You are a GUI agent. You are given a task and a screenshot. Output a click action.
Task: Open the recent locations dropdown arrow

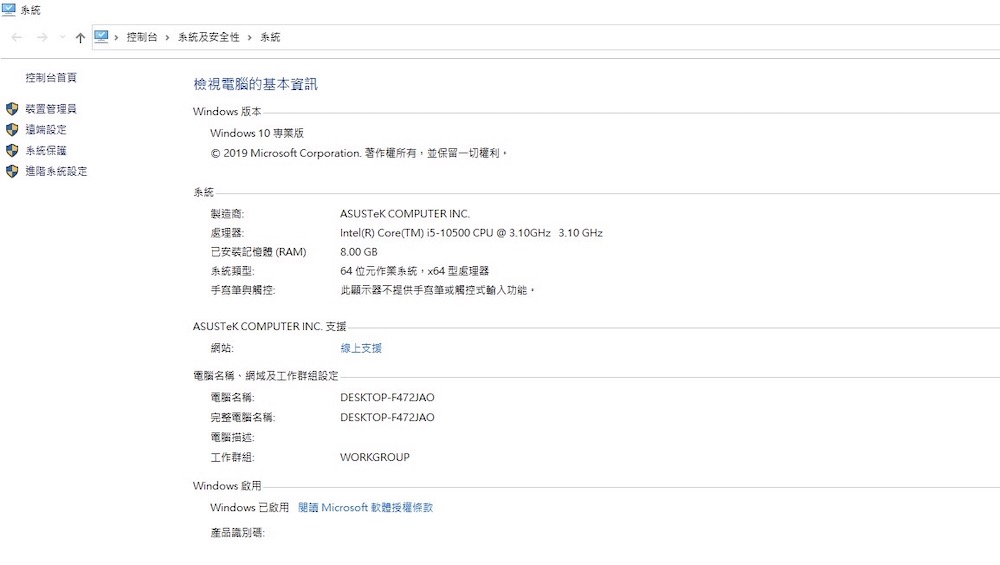tap(62, 37)
